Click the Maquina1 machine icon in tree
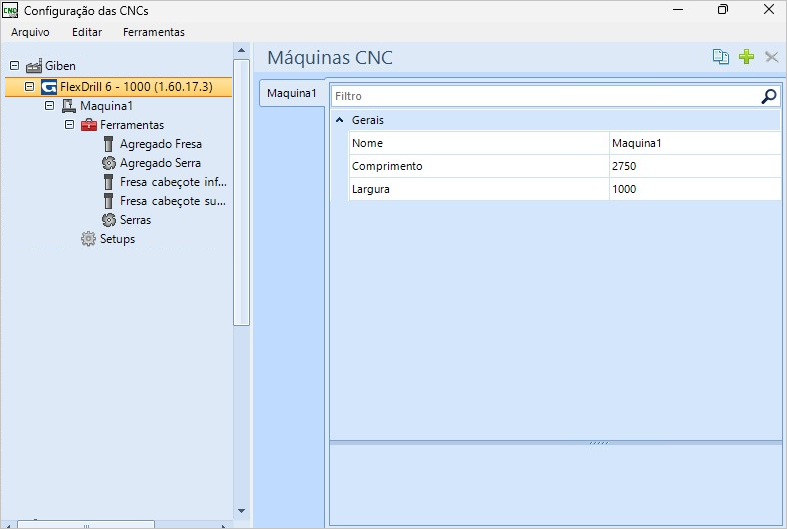Image resolution: width=787 pixels, height=529 pixels. [68, 106]
